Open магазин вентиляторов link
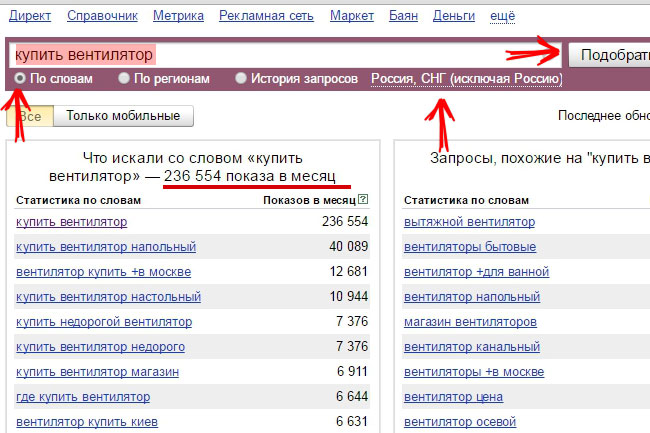Screen dimensions: 650x433 pos(470,322)
